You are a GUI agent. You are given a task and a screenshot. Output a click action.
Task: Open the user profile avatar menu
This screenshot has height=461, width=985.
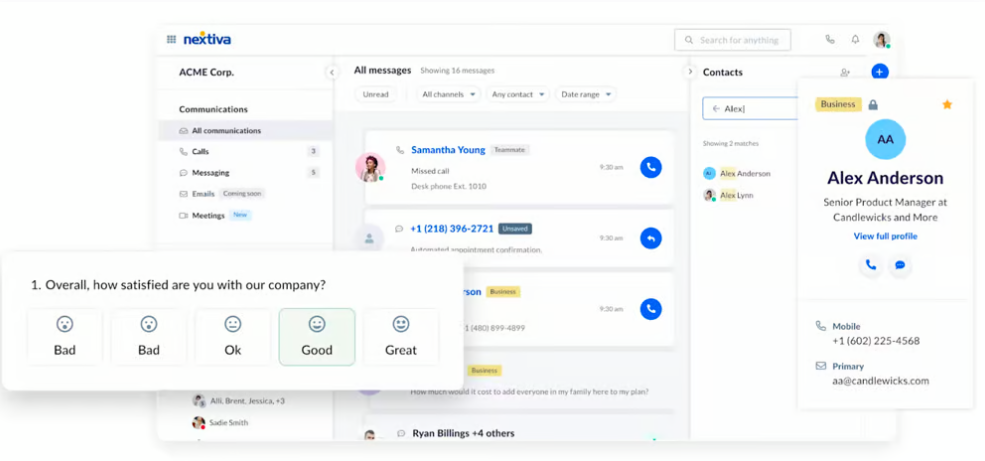(881, 40)
